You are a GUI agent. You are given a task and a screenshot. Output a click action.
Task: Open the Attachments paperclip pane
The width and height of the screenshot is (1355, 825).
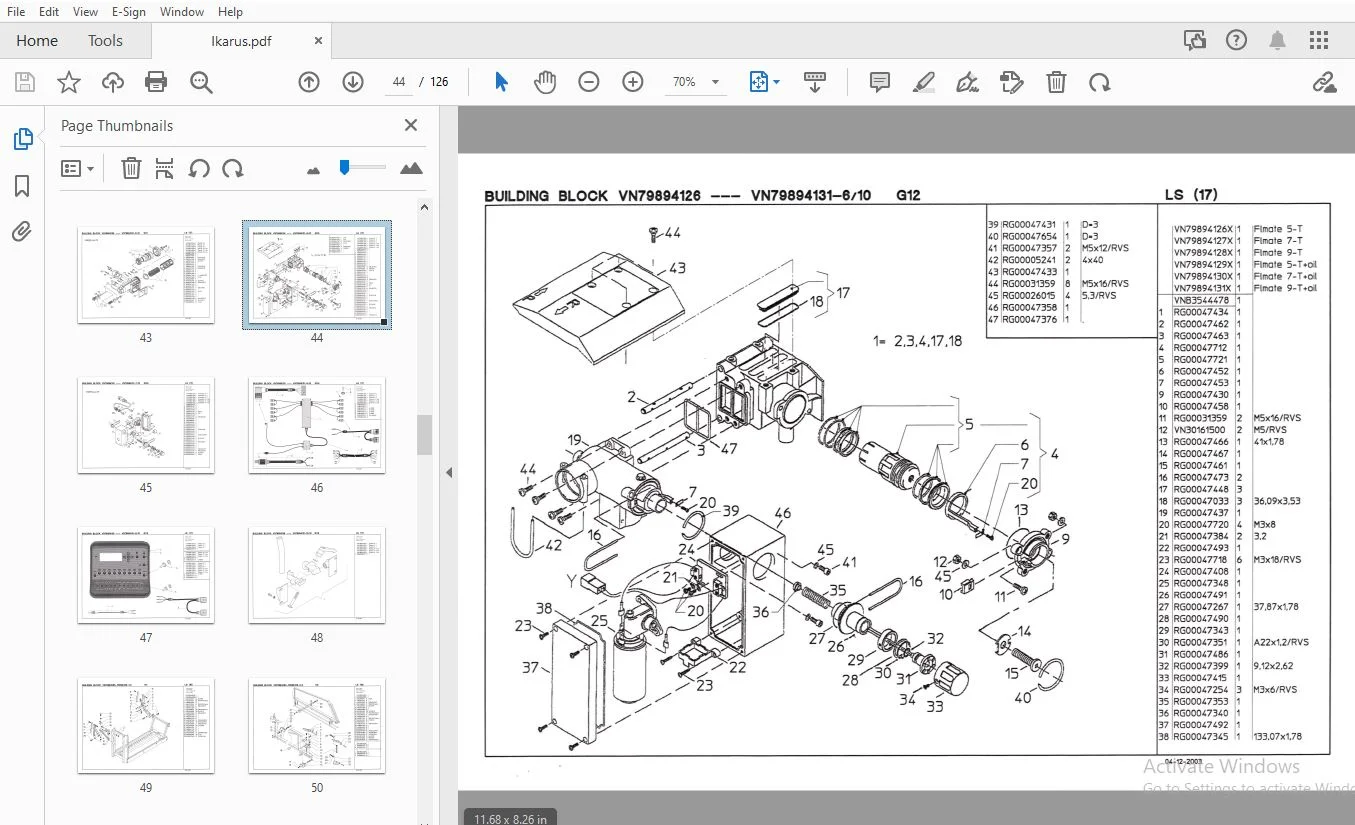point(22,232)
